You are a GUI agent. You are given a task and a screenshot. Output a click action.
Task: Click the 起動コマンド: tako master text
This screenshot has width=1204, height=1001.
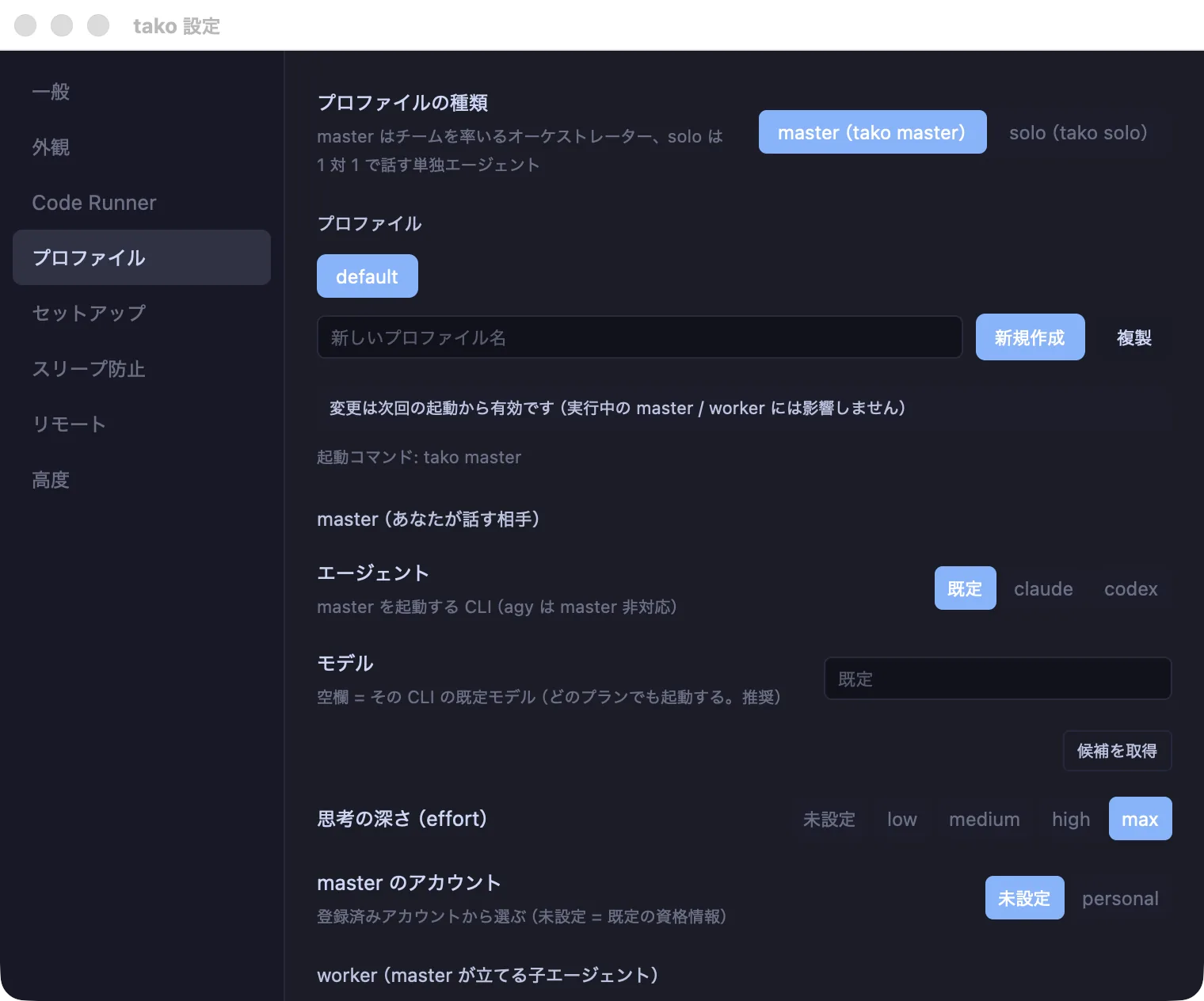click(x=419, y=457)
